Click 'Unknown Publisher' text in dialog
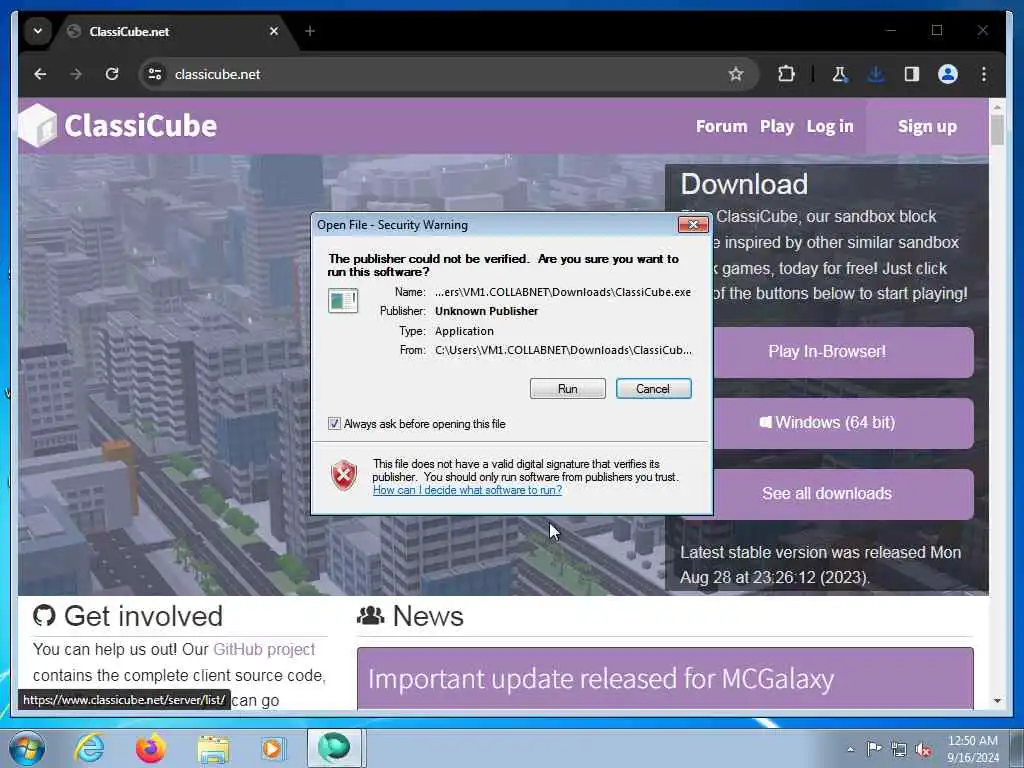The width and height of the screenshot is (1024, 768). coord(487,311)
